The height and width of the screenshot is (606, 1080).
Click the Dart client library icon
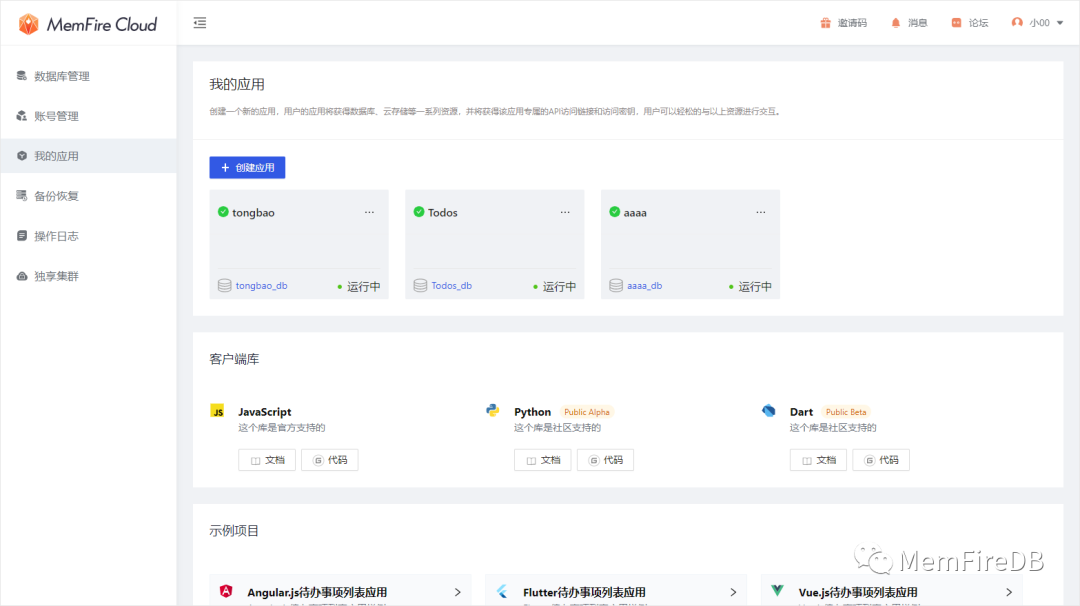tap(768, 410)
